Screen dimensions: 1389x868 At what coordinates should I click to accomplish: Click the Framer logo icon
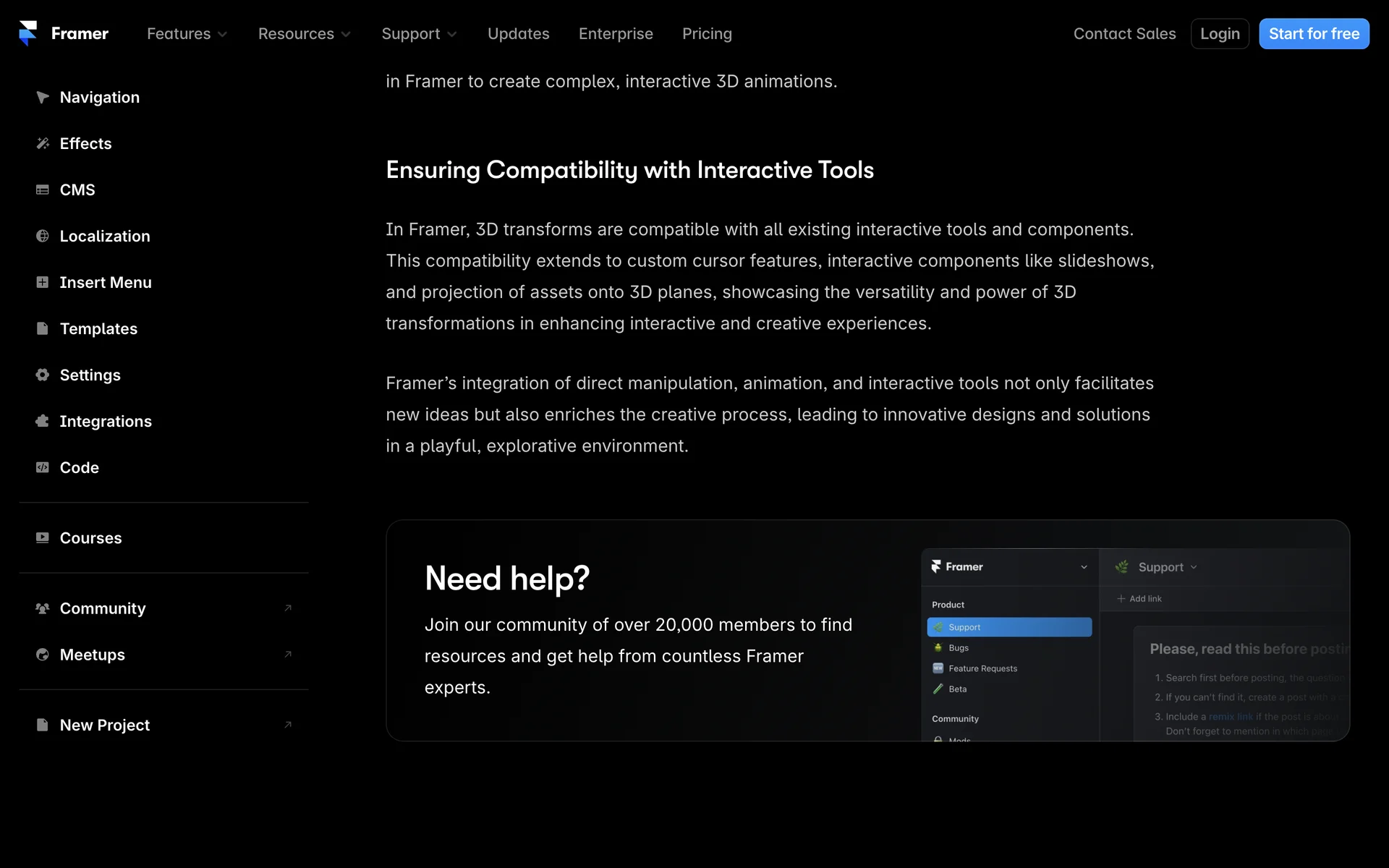point(28,33)
